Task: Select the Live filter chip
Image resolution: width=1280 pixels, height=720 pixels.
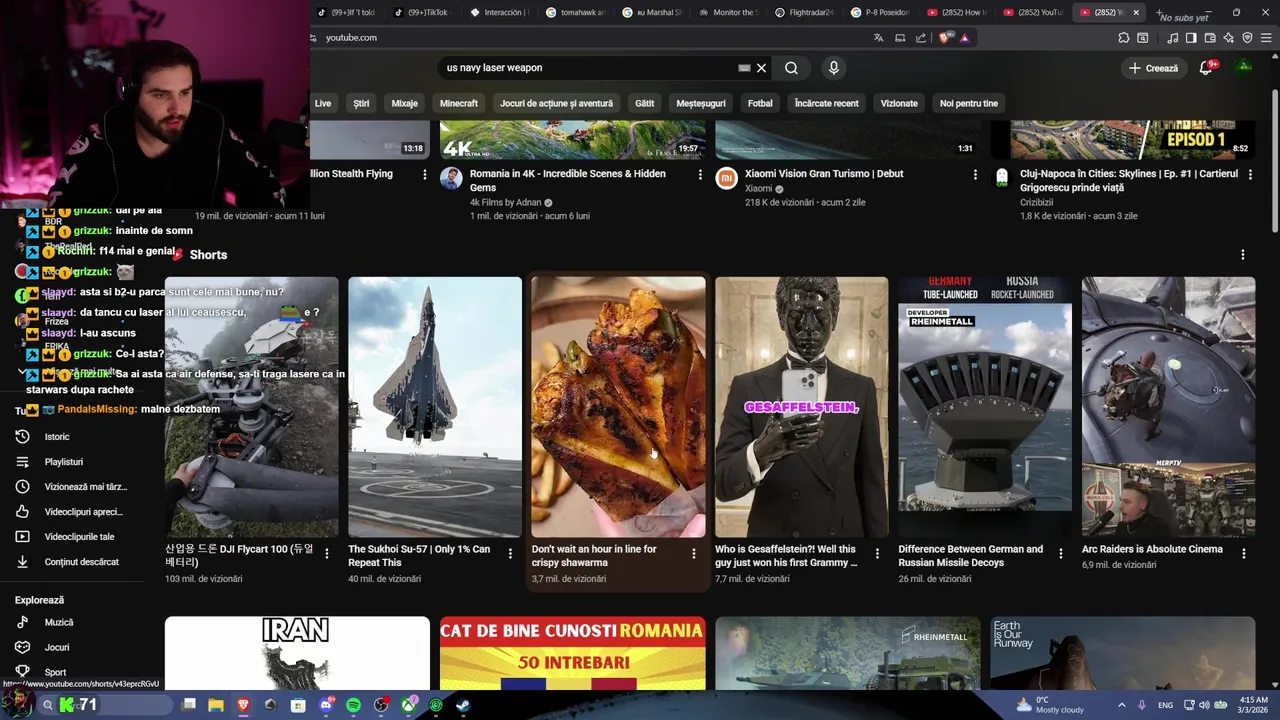Action: pyautogui.click(x=323, y=103)
